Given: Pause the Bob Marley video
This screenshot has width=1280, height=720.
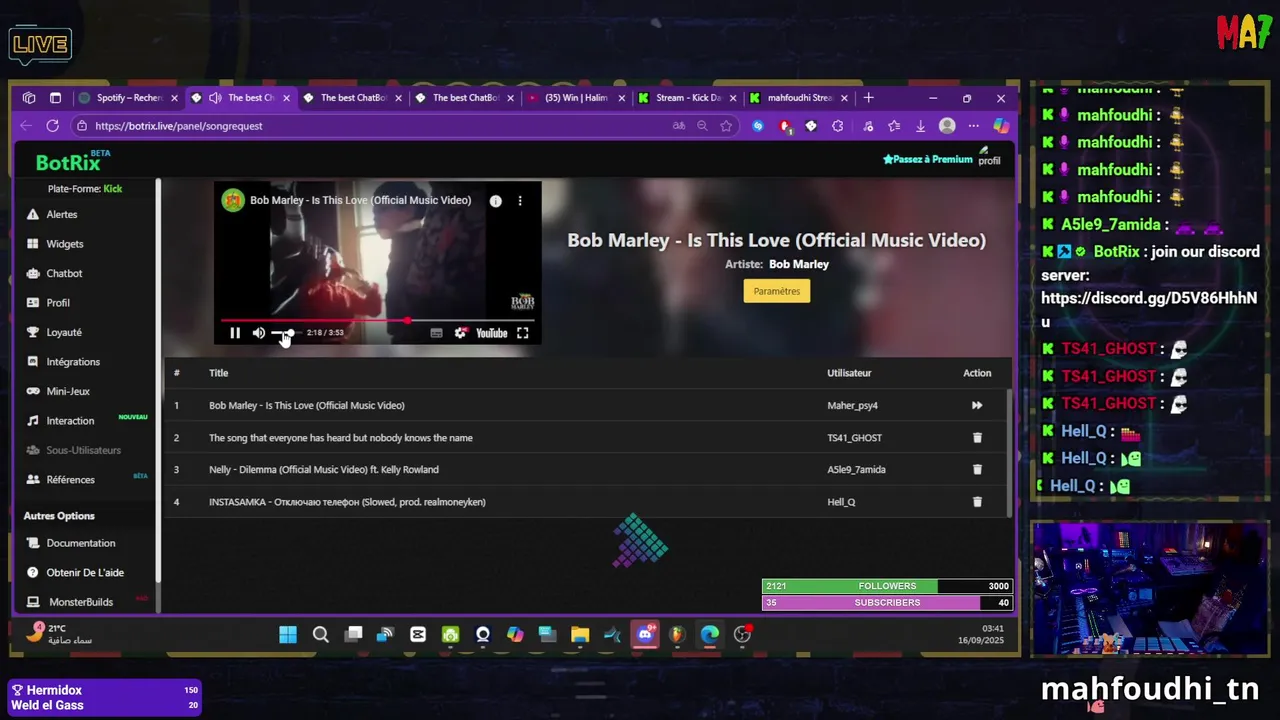Looking at the screenshot, I should [235, 333].
